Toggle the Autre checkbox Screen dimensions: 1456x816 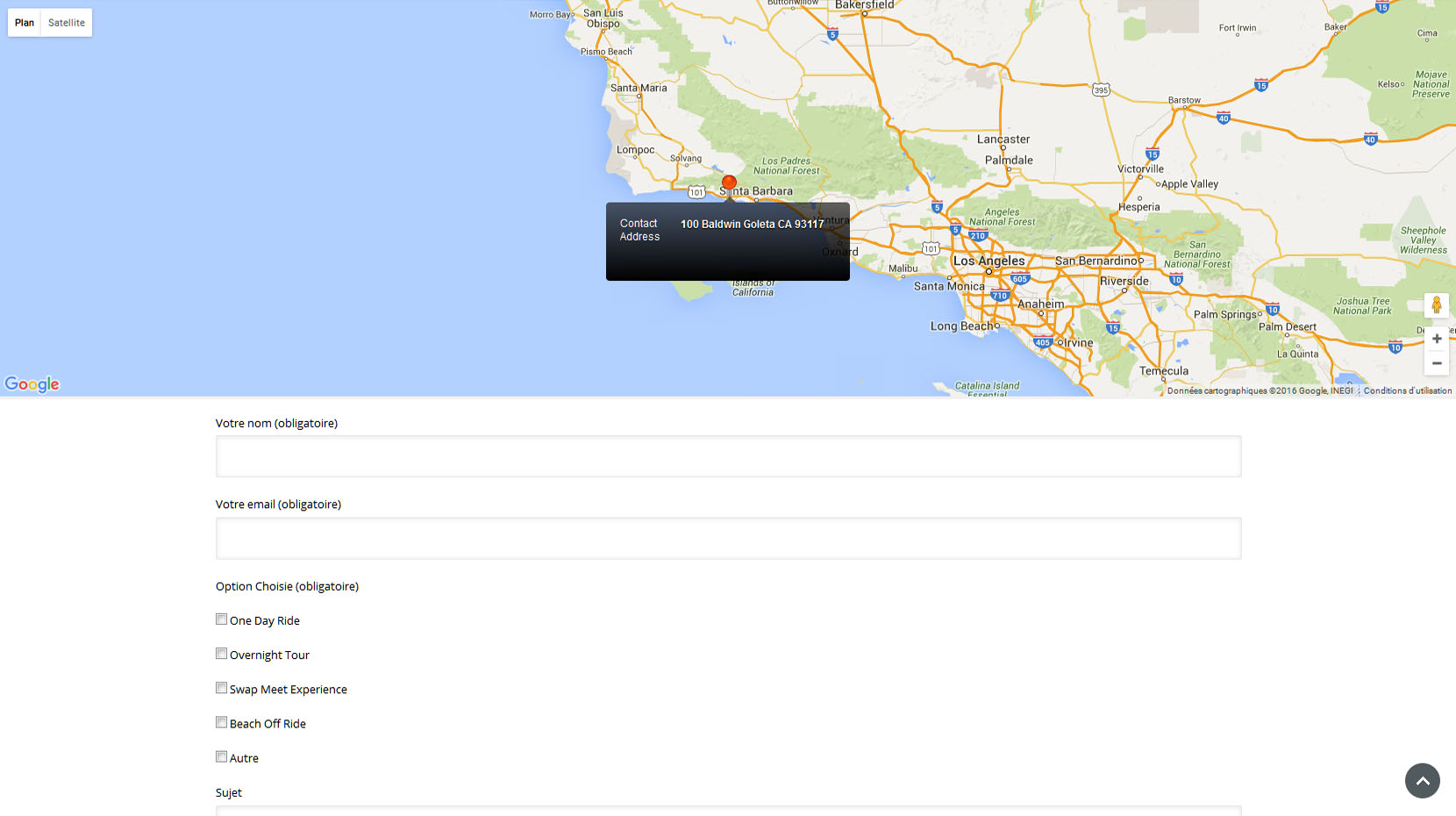pos(222,756)
